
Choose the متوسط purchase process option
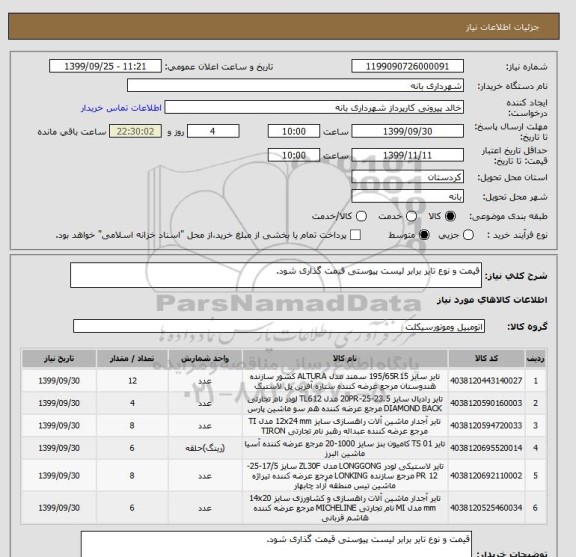point(424,235)
